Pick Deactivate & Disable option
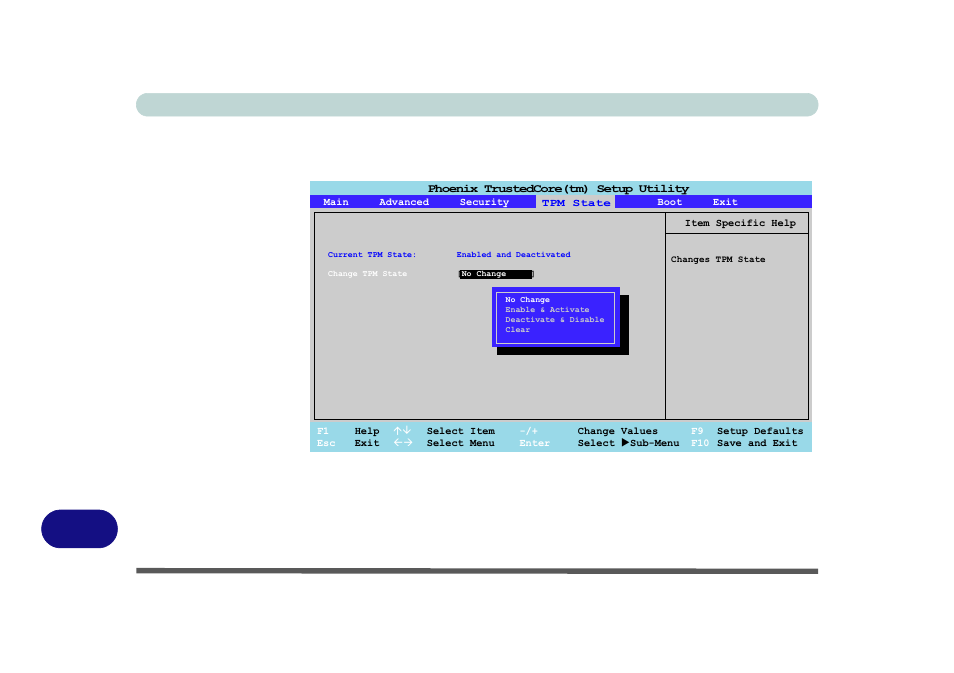This screenshot has height=673, width=954. tap(554, 319)
